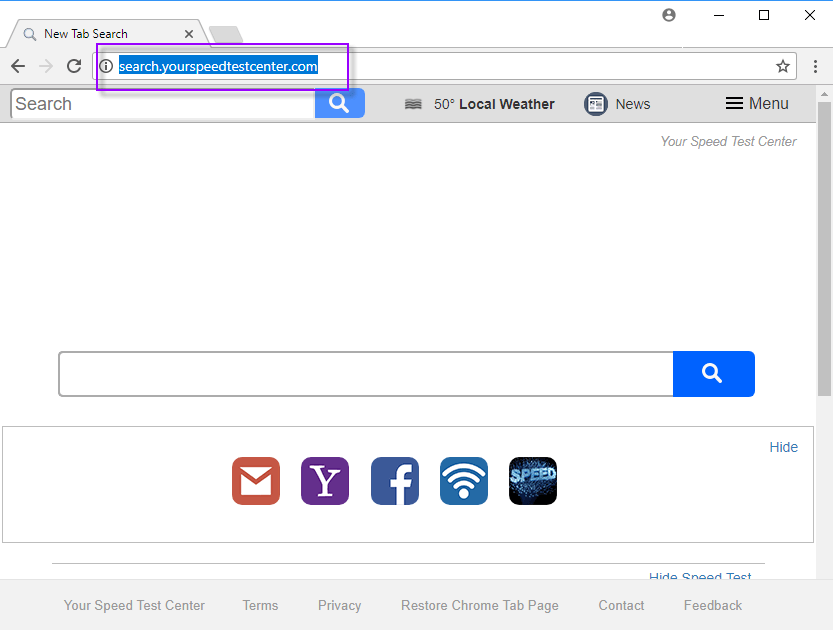This screenshot has width=833, height=630.
Task: Click the small blue toolbar search button
Action: tap(339, 103)
